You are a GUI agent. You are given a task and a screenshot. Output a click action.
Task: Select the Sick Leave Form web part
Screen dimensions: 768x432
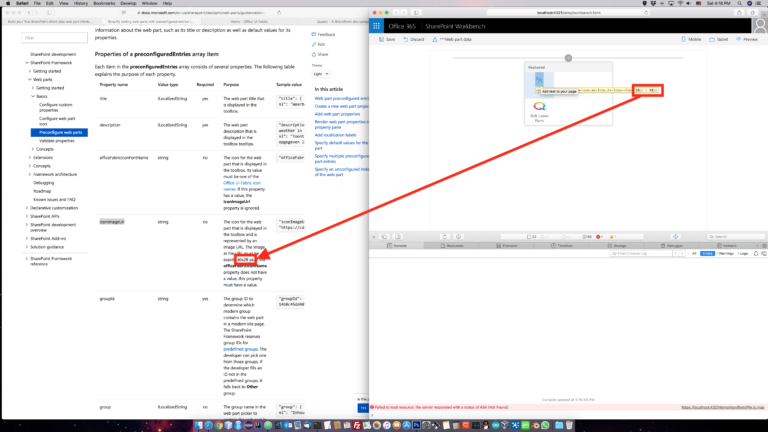(539, 111)
